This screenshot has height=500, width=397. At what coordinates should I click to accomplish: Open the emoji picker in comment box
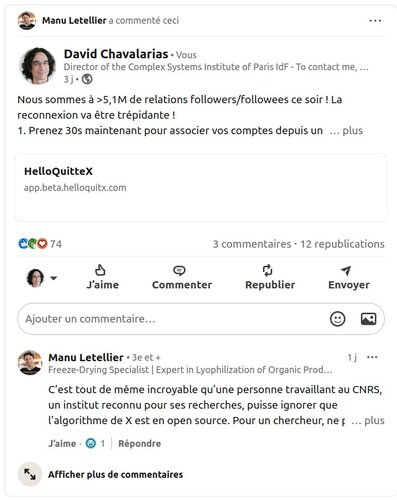(x=337, y=319)
